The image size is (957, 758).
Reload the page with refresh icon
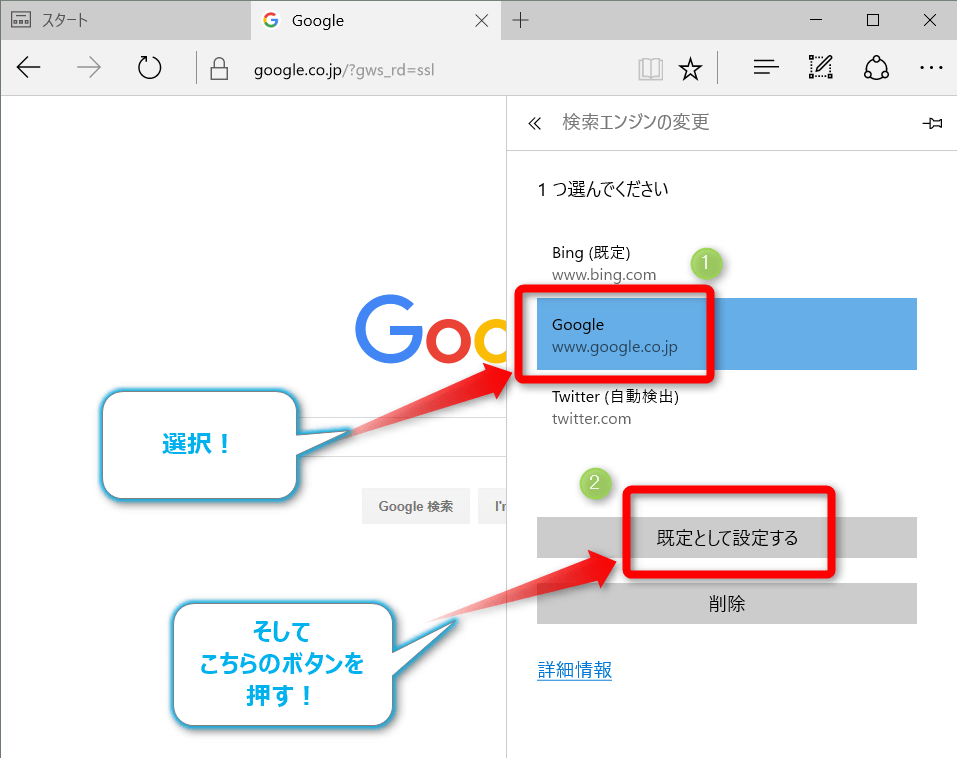[149, 68]
